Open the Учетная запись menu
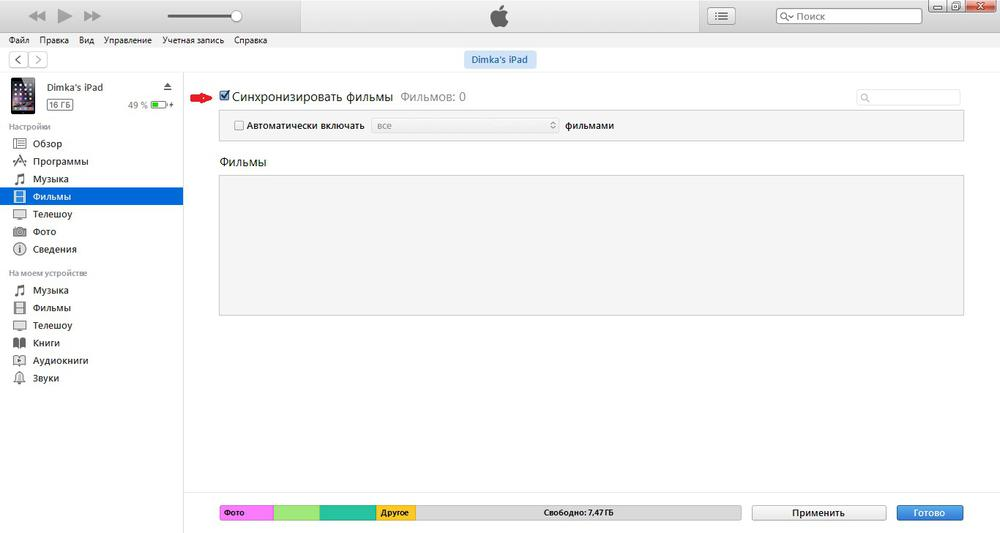The height and width of the screenshot is (533, 1000). pos(193,40)
